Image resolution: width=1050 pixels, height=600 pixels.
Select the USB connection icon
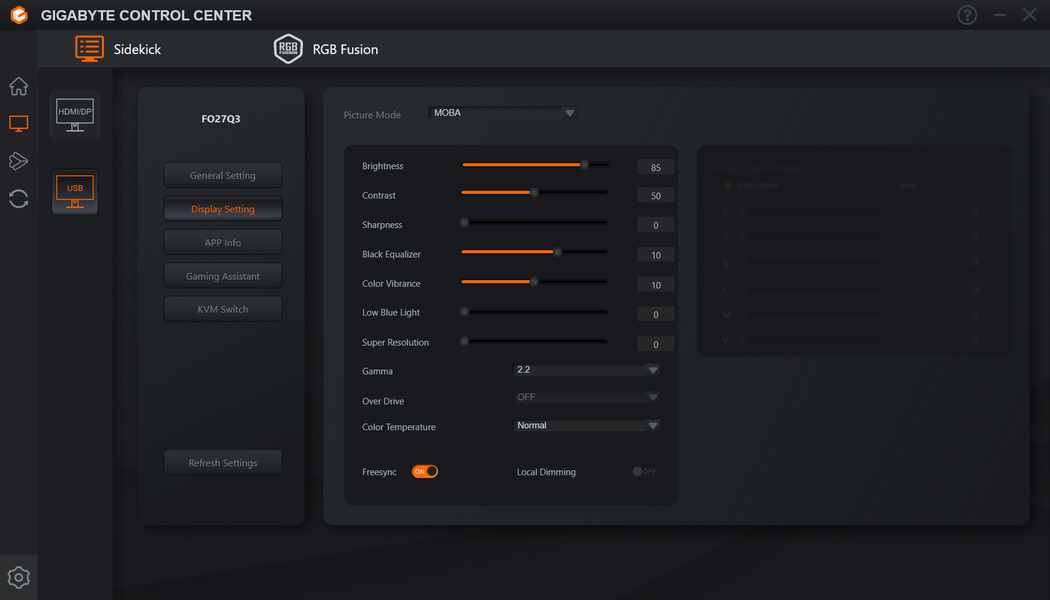click(x=75, y=192)
